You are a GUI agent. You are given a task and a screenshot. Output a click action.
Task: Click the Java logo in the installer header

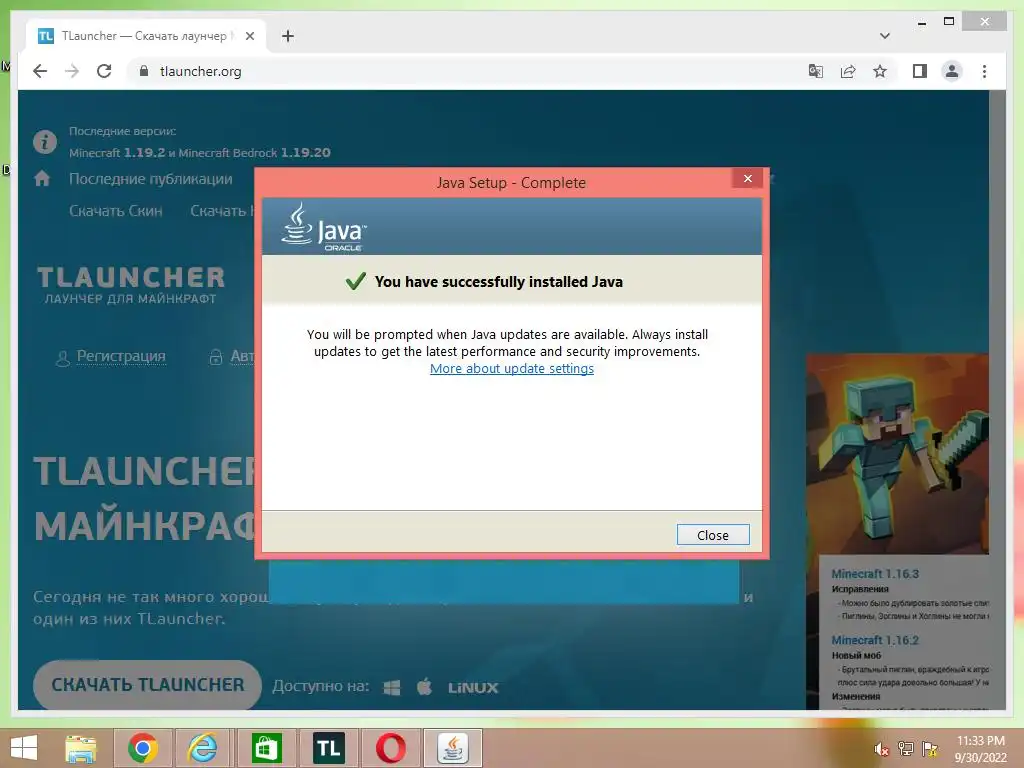[x=323, y=226]
